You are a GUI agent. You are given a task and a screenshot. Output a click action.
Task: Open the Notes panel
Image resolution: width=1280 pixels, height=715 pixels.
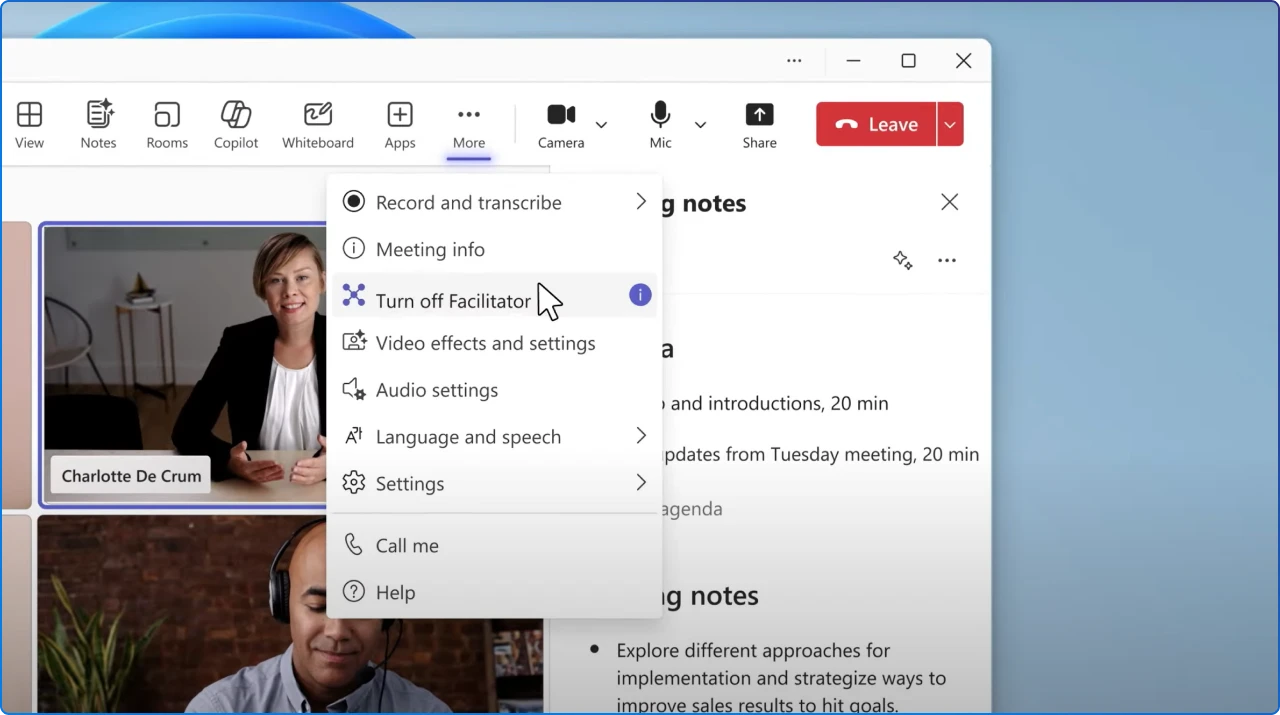98,125
